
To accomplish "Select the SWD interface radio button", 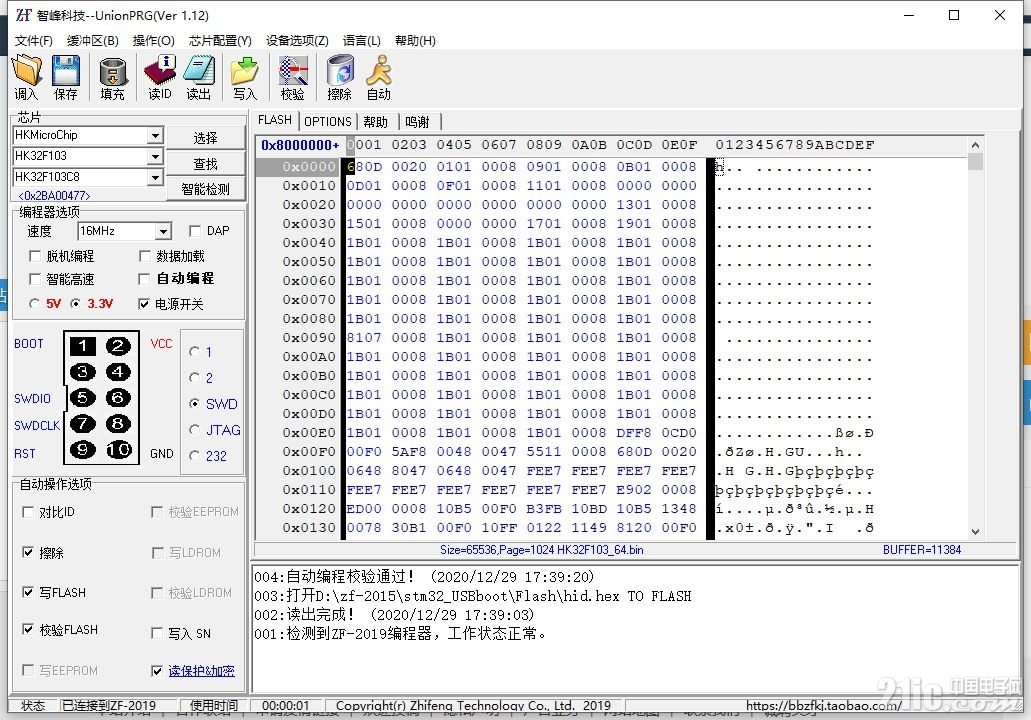I will point(194,404).
